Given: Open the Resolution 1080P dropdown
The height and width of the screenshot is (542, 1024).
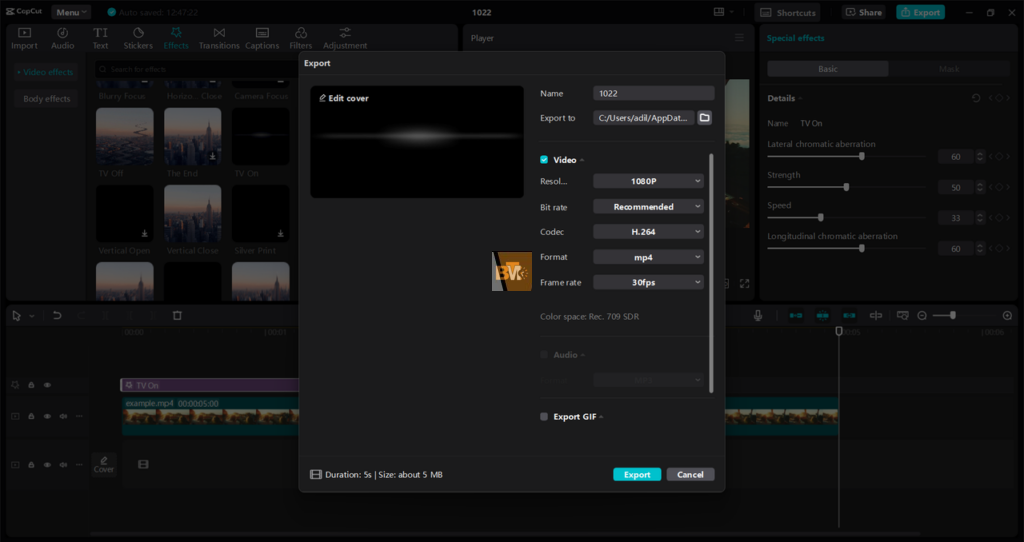Looking at the screenshot, I should 648,181.
